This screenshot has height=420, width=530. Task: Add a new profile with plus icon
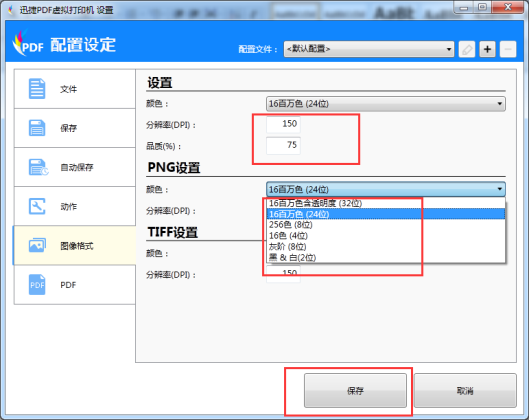[x=487, y=49]
